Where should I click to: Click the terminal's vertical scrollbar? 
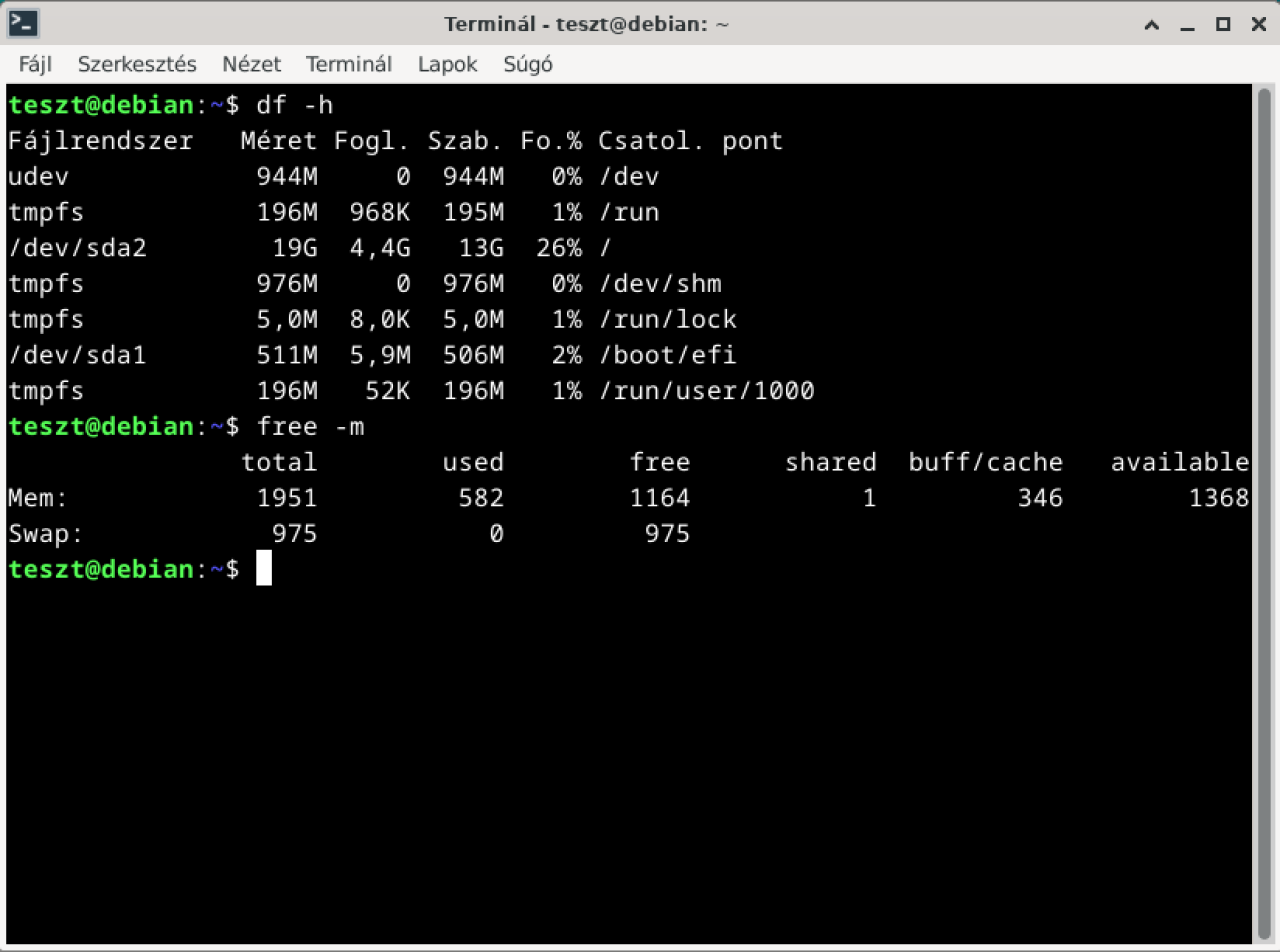click(x=1264, y=500)
